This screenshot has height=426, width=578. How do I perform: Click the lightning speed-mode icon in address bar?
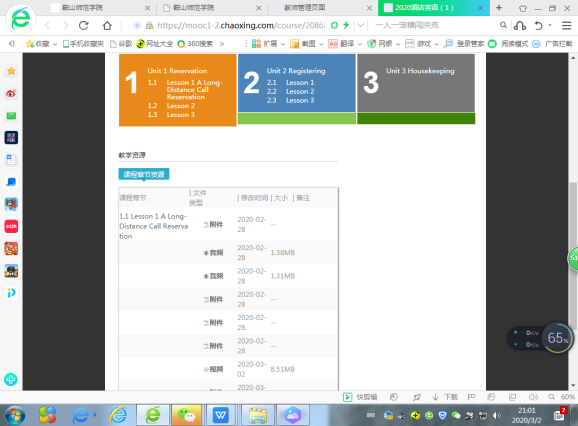pos(346,25)
